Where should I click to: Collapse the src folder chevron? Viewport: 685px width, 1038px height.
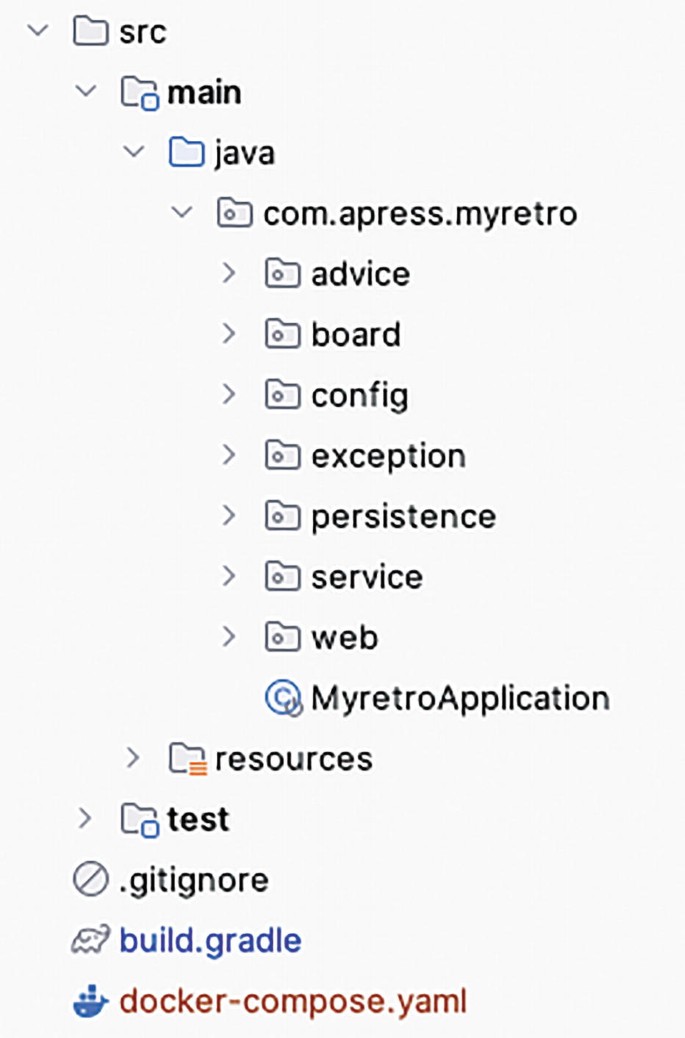pos(37,31)
